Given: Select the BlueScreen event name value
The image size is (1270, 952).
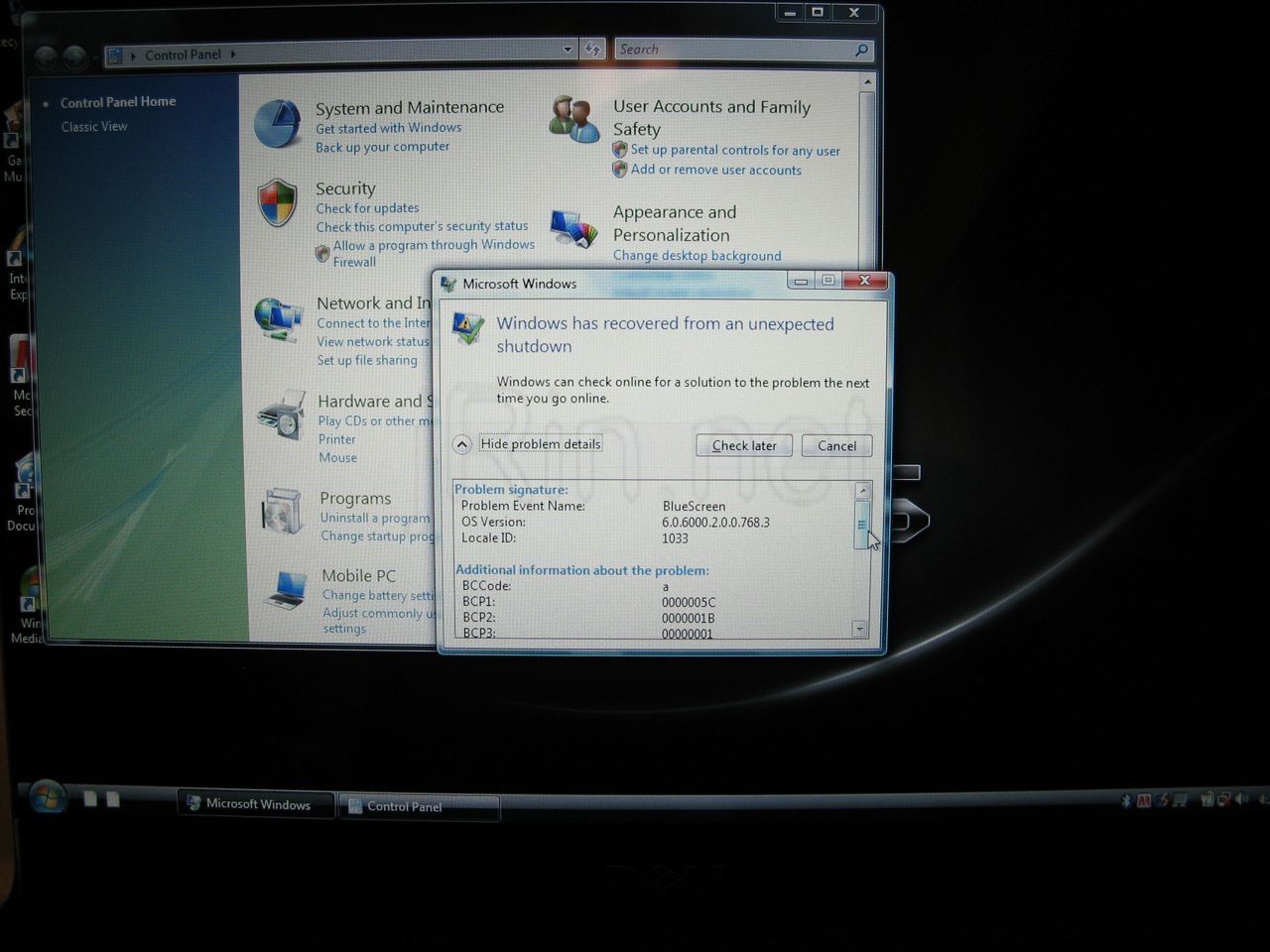Looking at the screenshot, I should (x=694, y=506).
